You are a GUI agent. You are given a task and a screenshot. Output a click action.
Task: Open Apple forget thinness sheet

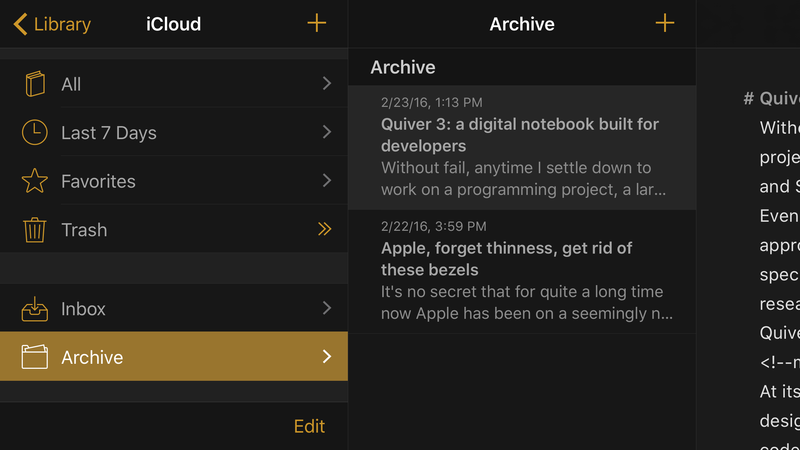click(522, 272)
